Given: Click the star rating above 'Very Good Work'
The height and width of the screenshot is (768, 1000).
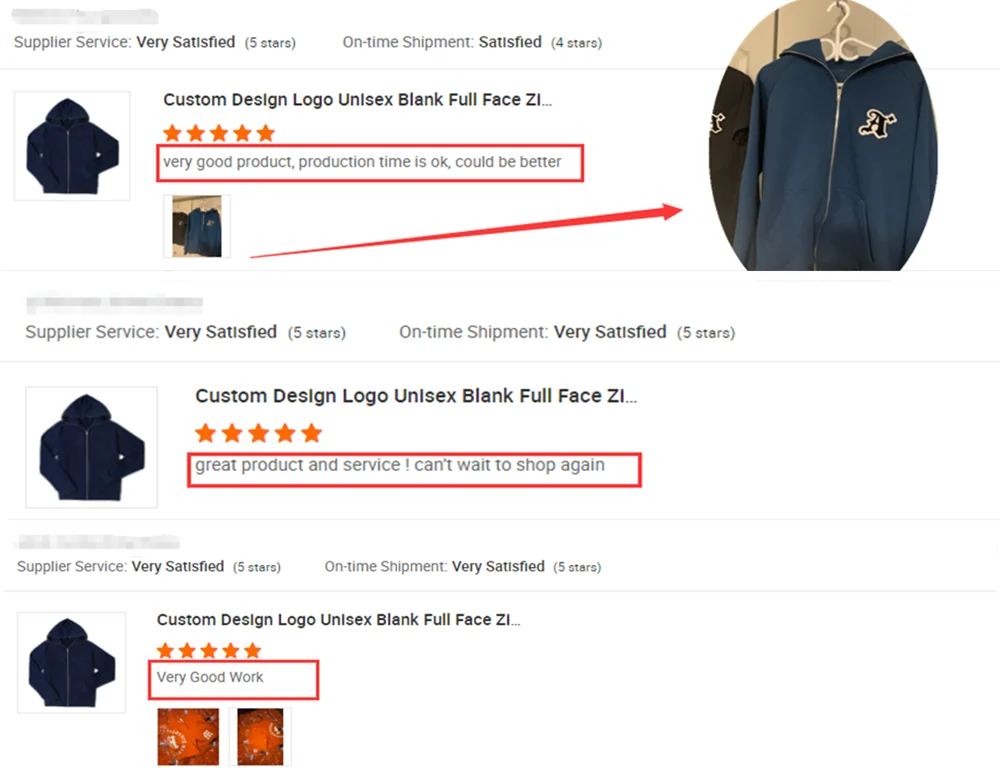Looking at the screenshot, I should click(209, 651).
